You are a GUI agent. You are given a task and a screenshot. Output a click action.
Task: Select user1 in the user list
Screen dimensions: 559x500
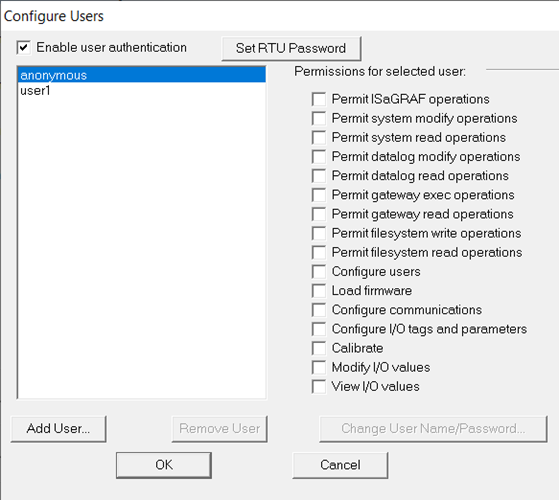tap(142, 91)
